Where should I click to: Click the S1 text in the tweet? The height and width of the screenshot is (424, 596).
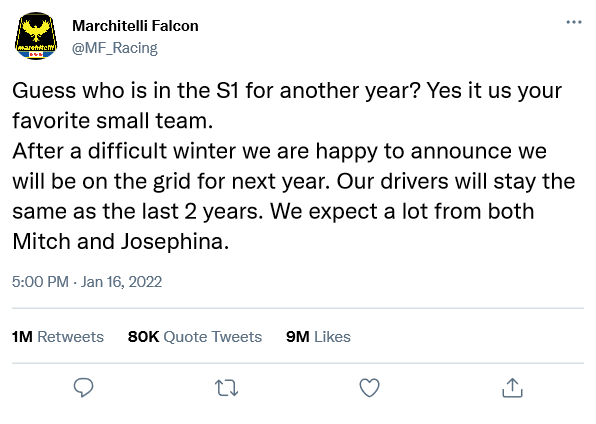tap(228, 91)
